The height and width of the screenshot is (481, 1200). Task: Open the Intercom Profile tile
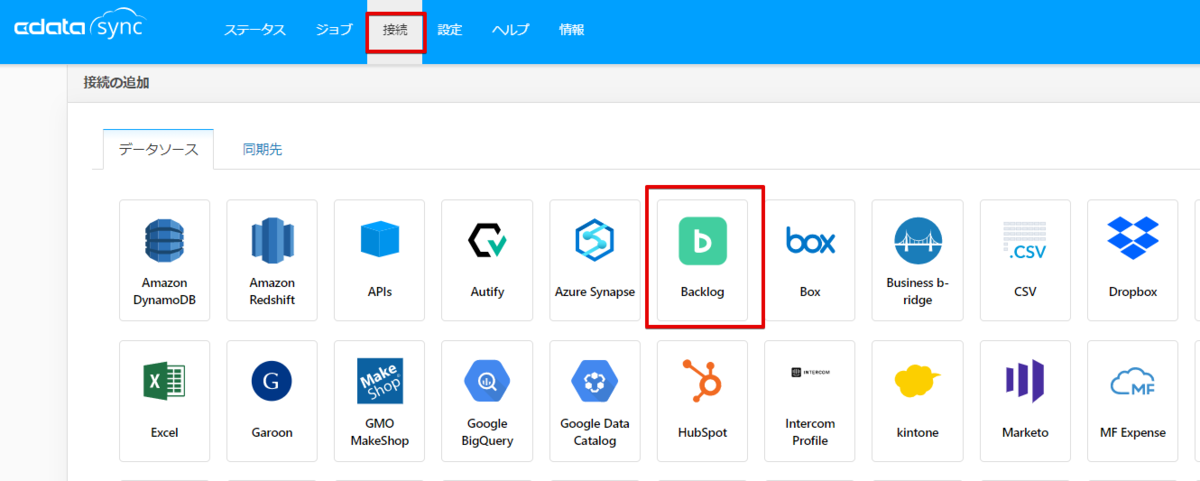(x=810, y=400)
